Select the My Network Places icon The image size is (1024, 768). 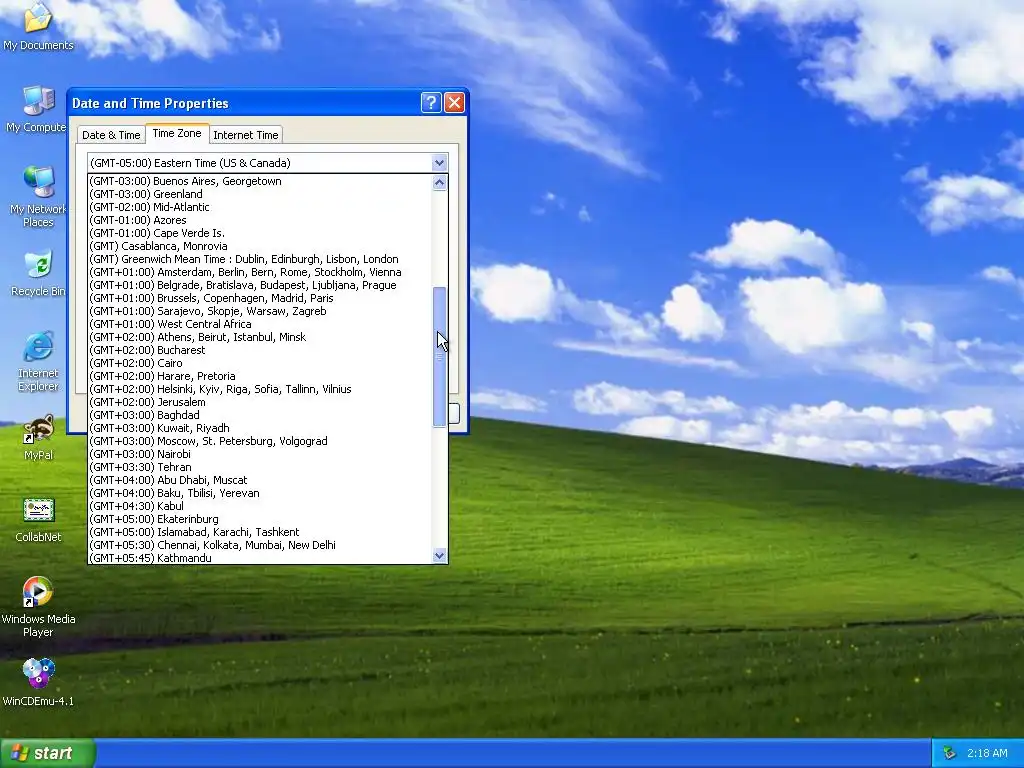pos(38,196)
